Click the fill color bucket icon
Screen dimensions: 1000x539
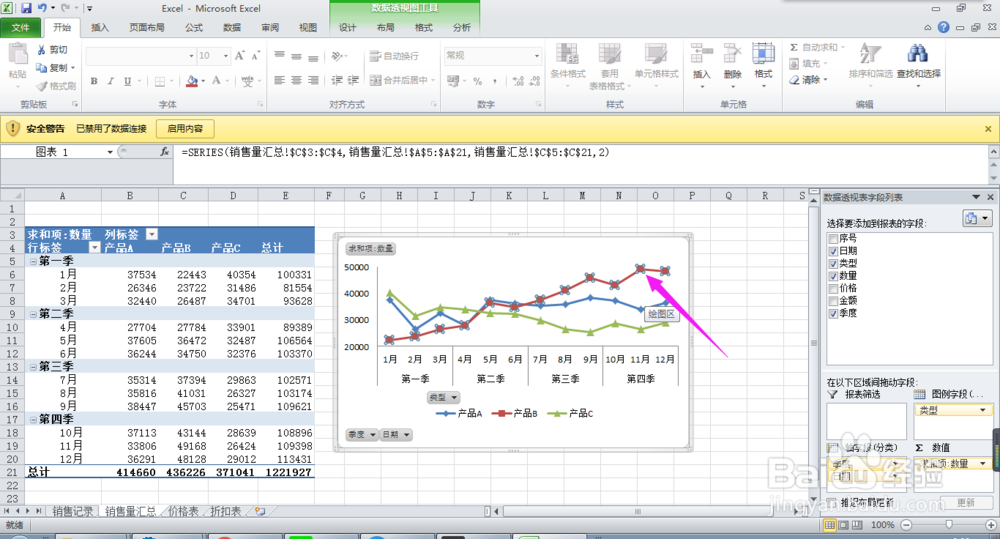191,81
